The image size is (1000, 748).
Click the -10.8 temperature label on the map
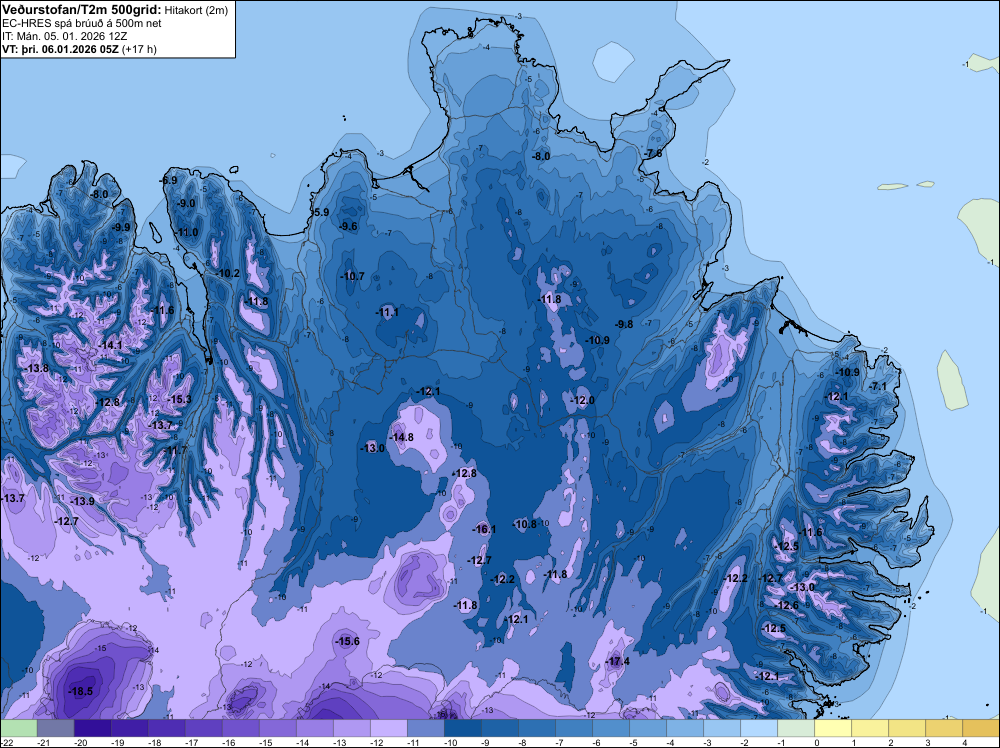point(524,524)
